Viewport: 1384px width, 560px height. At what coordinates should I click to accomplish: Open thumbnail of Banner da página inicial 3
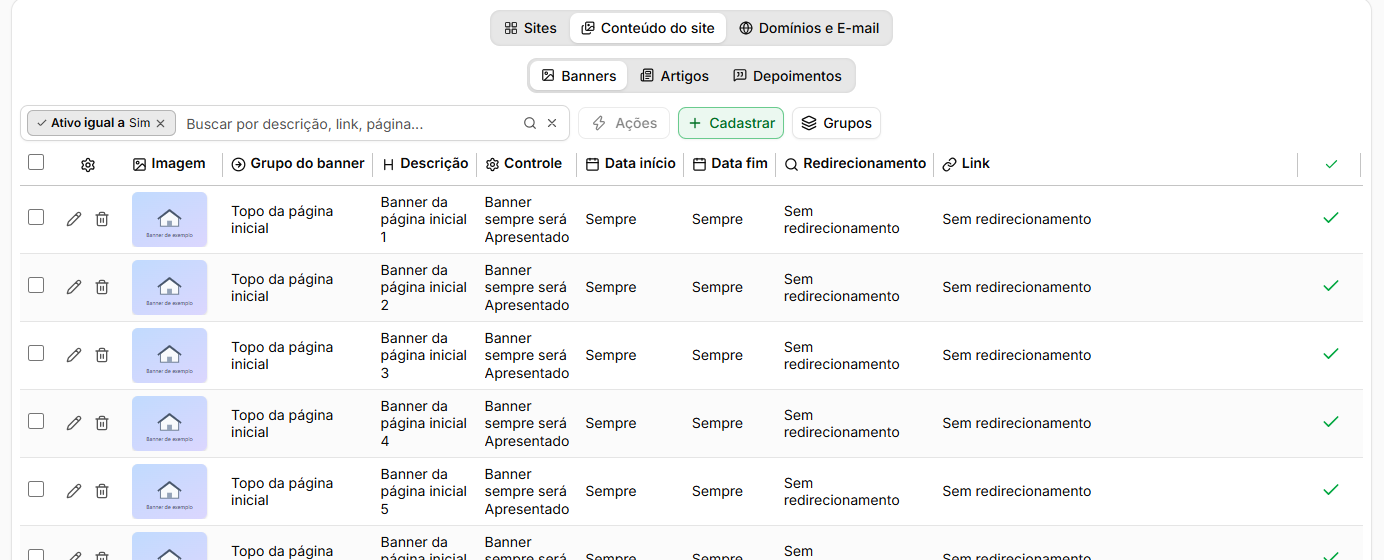click(169, 355)
